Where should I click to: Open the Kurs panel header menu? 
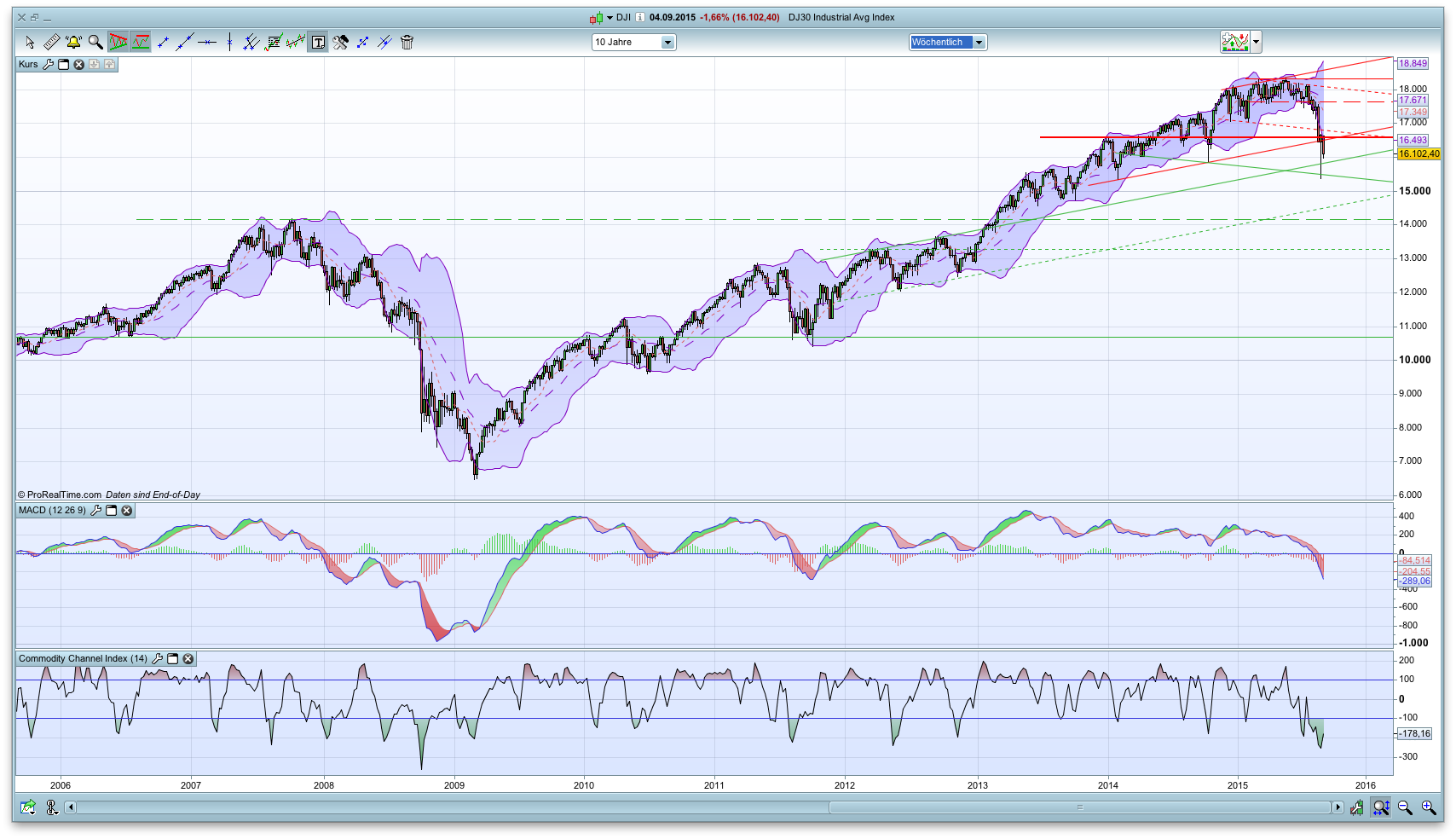[62, 65]
